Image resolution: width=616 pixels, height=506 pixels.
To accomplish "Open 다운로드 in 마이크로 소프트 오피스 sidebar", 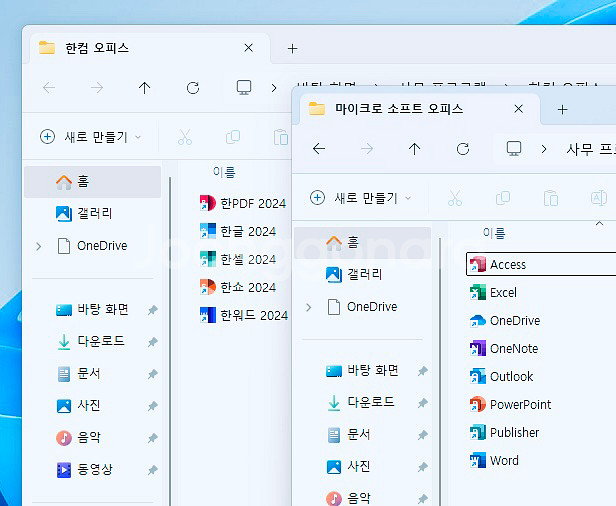I will click(363, 402).
